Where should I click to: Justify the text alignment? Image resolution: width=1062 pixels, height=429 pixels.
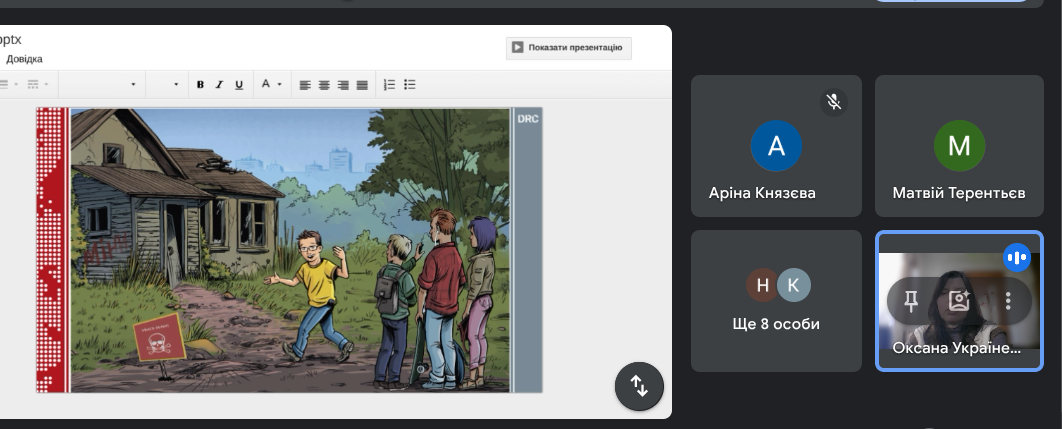click(x=362, y=85)
